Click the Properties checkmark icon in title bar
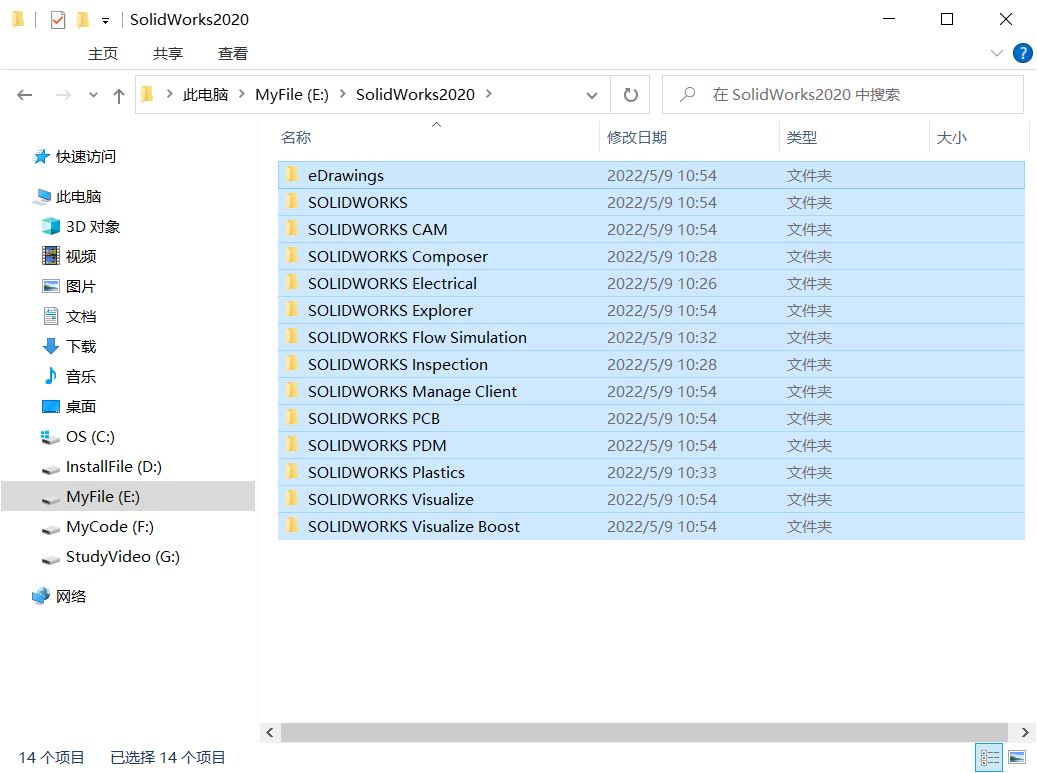This screenshot has height=773, width=1037. click(58, 20)
